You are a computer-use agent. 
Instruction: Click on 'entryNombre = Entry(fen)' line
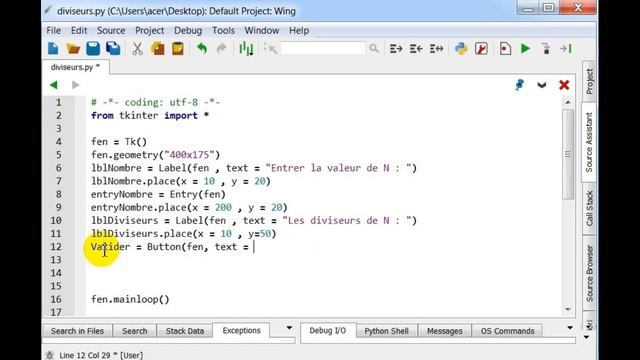[x=158, y=194]
